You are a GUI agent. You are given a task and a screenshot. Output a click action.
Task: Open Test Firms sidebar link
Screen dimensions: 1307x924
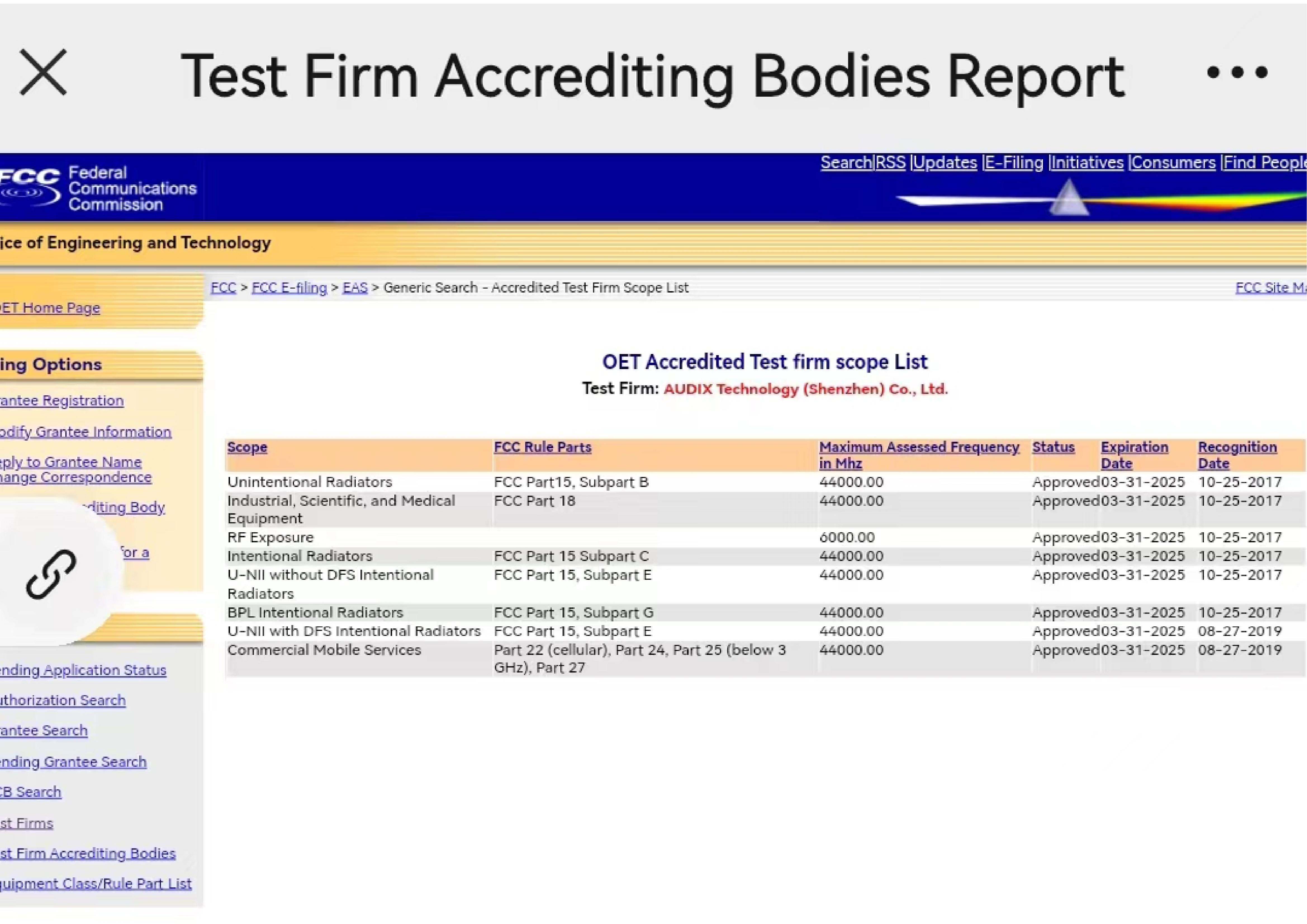pyautogui.click(x=26, y=823)
